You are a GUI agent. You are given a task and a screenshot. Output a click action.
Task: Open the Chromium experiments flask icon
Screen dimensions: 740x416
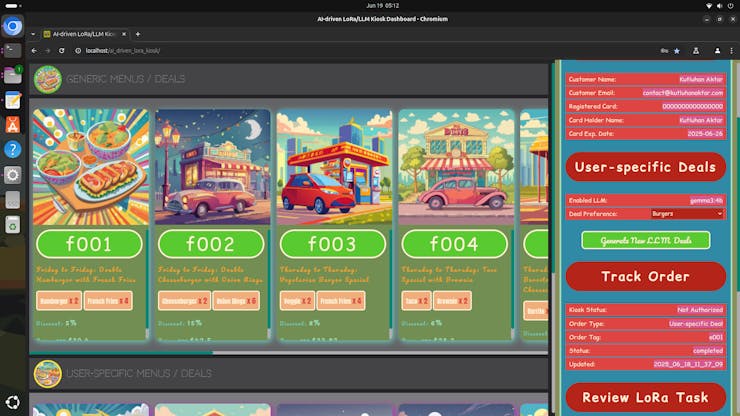[696, 51]
